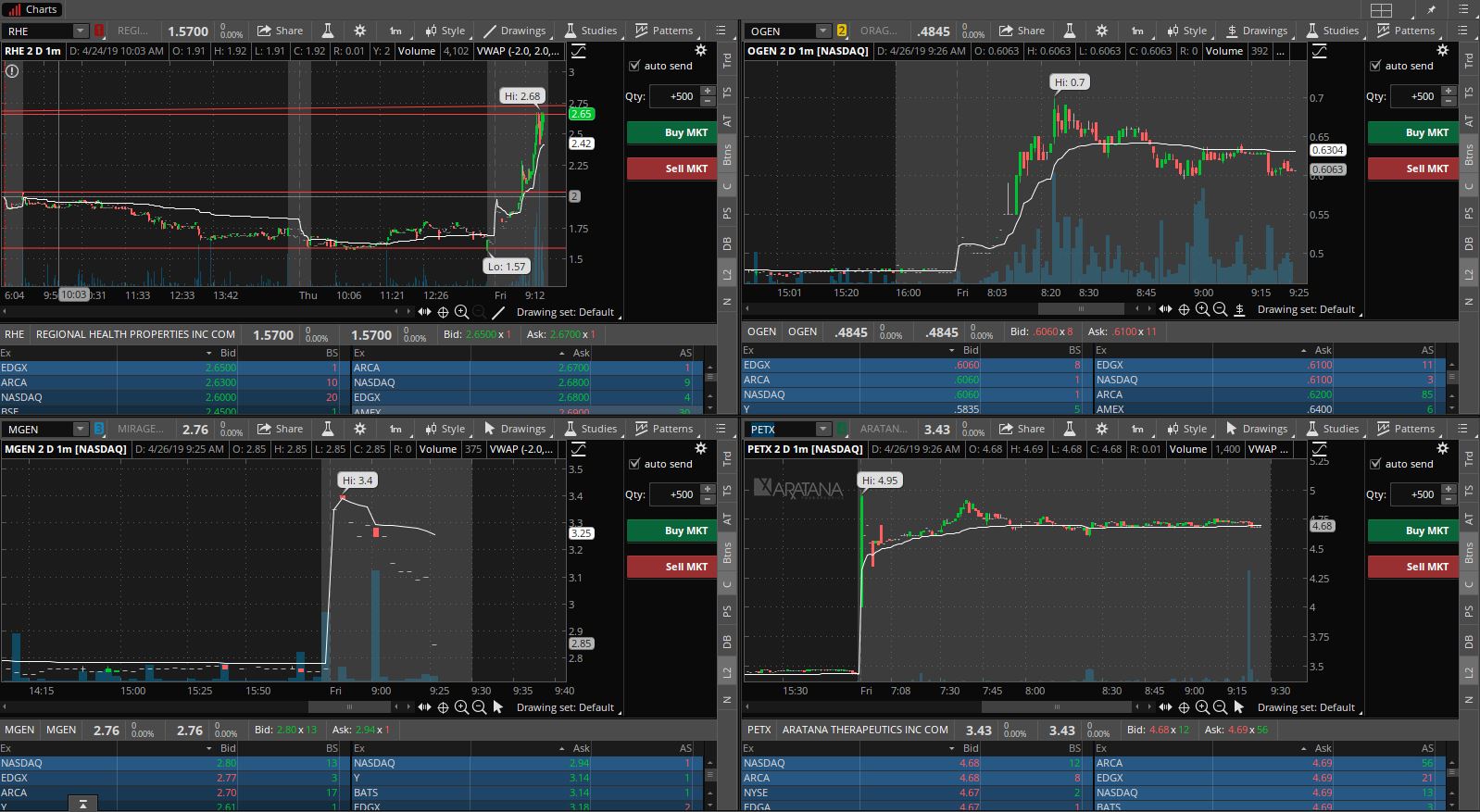
Task: Open RHE symbol dropdown arrow
Action: [x=81, y=31]
